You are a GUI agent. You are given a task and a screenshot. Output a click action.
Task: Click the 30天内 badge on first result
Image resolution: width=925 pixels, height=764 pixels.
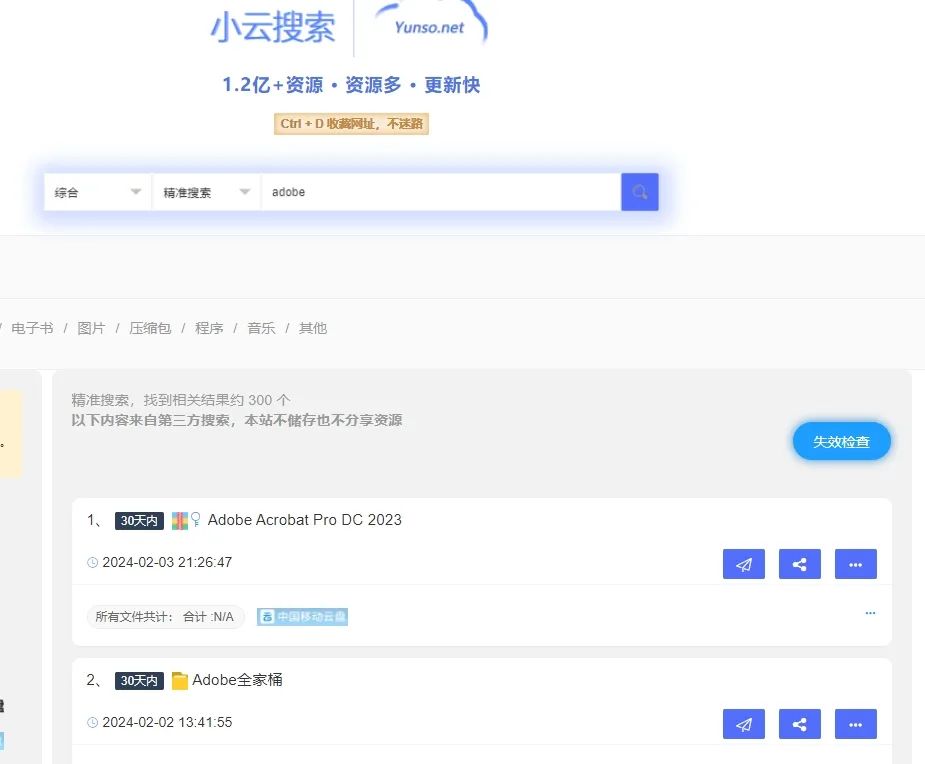[x=139, y=520]
